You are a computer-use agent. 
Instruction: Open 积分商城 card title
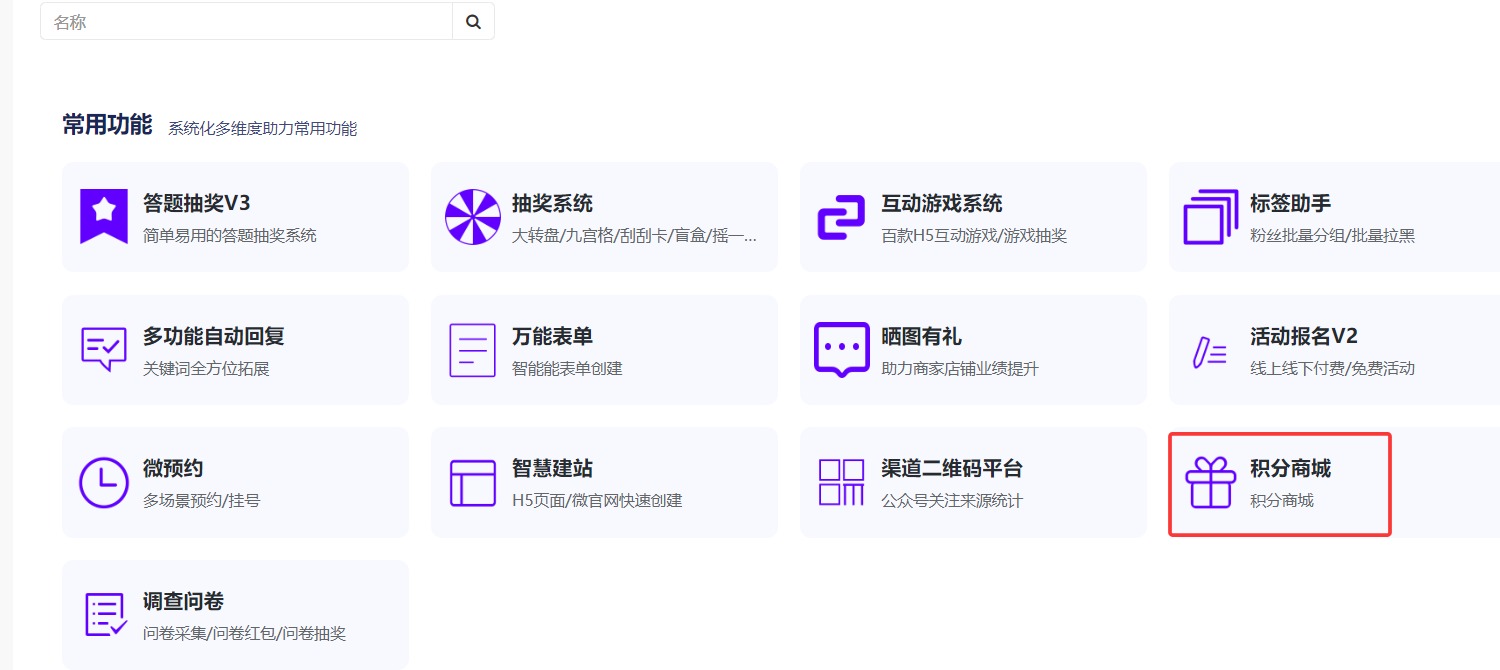click(1290, 469)
